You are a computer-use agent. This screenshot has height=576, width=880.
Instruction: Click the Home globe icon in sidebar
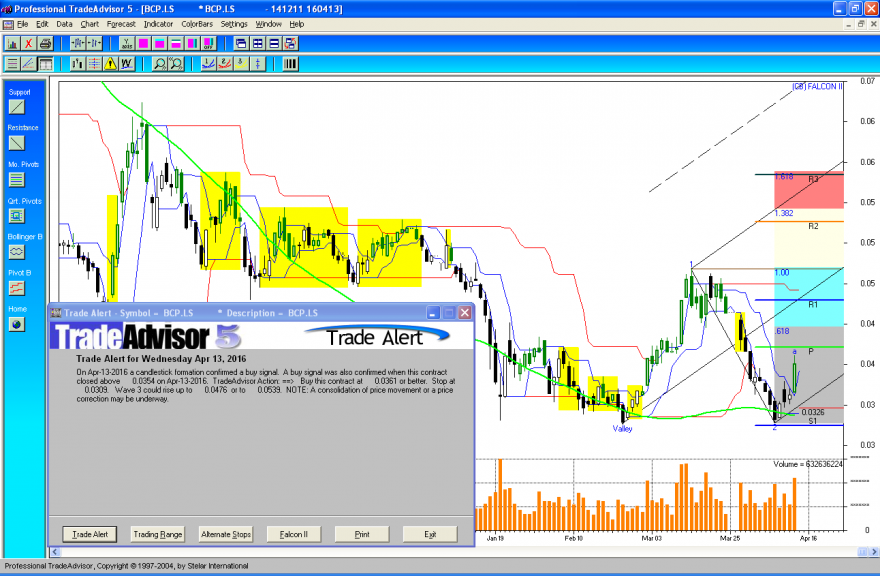[17, 324]
